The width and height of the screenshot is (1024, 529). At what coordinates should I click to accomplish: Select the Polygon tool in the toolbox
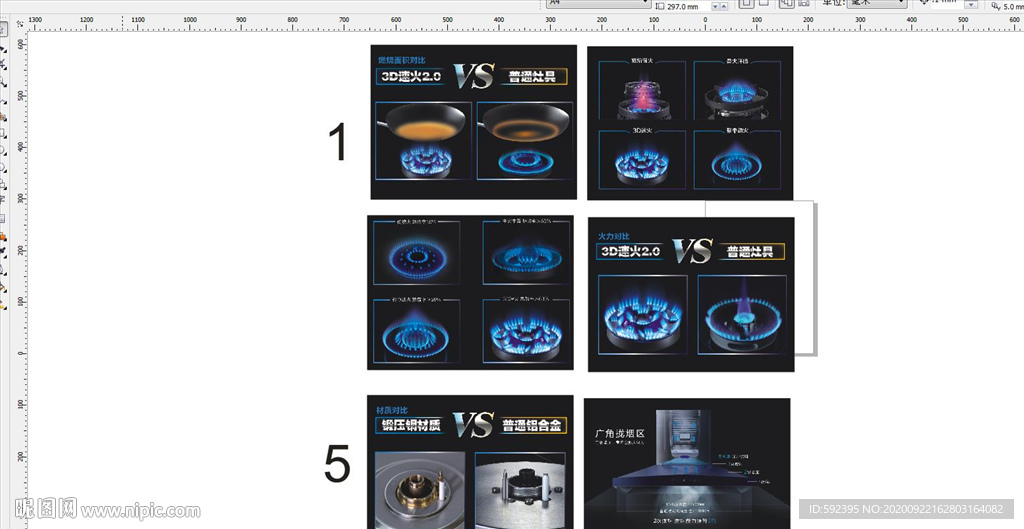coord(3,167)
